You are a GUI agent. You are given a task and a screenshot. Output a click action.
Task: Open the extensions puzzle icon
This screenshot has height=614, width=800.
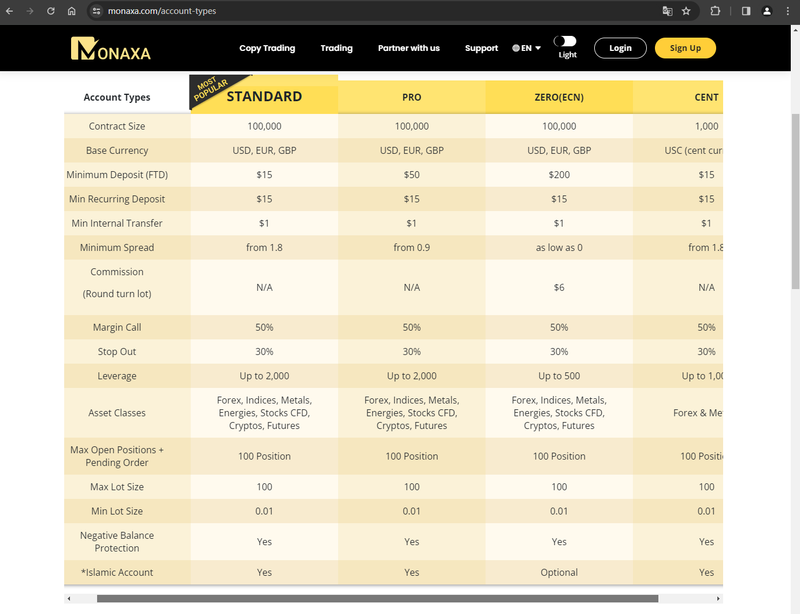(x=715, y=11)
